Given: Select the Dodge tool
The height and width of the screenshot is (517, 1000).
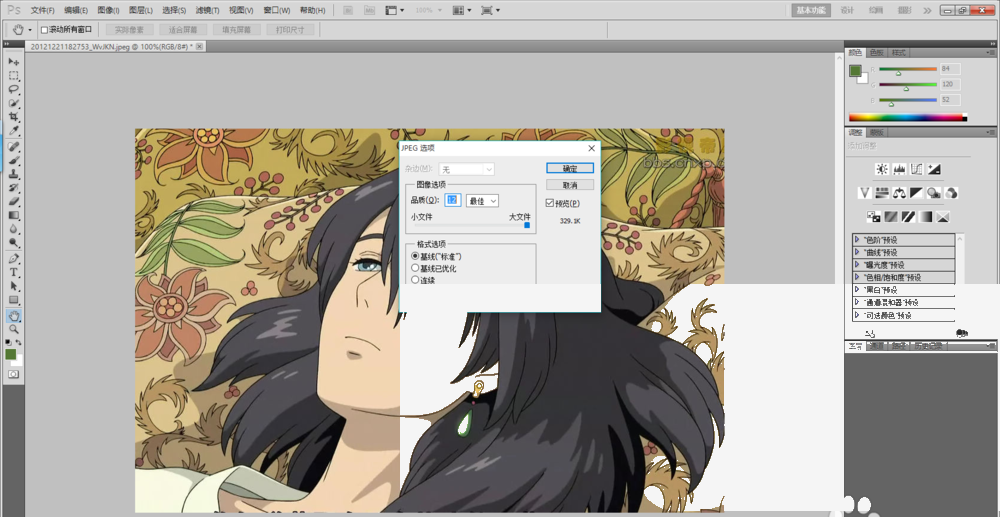Looking at the screenshot, I should tap(13, 243).
